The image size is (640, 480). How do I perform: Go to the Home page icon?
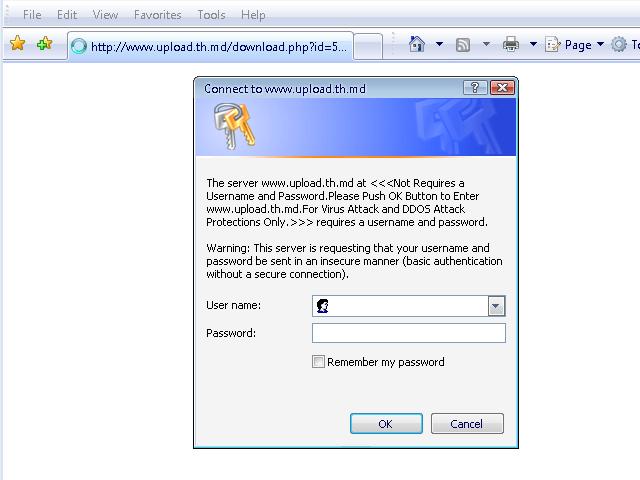tap(417, 44)
